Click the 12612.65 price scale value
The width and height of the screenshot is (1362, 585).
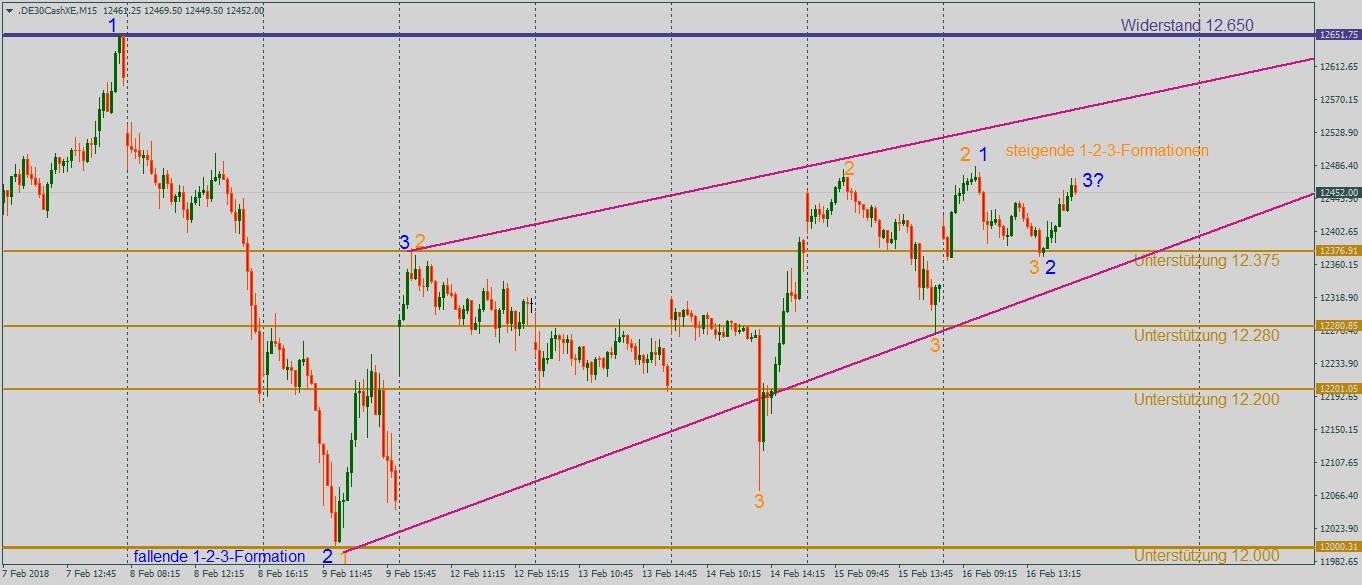tap(1339, 67)
